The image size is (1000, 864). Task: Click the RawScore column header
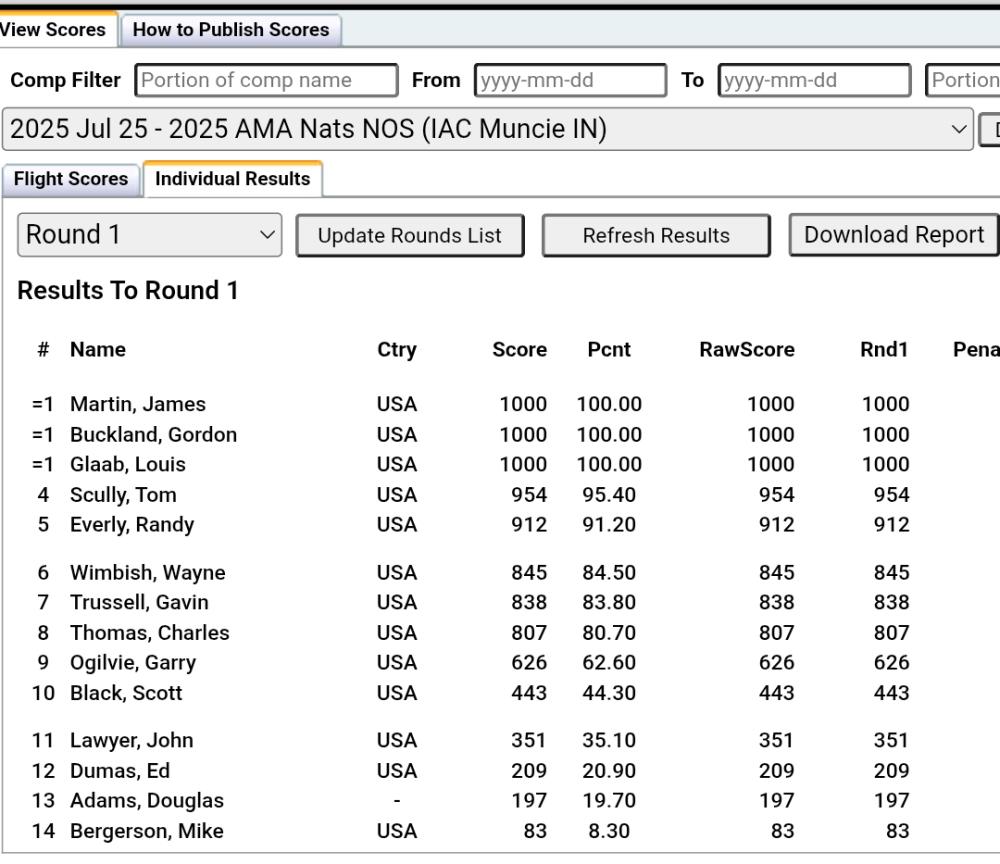tap(747, 349)
